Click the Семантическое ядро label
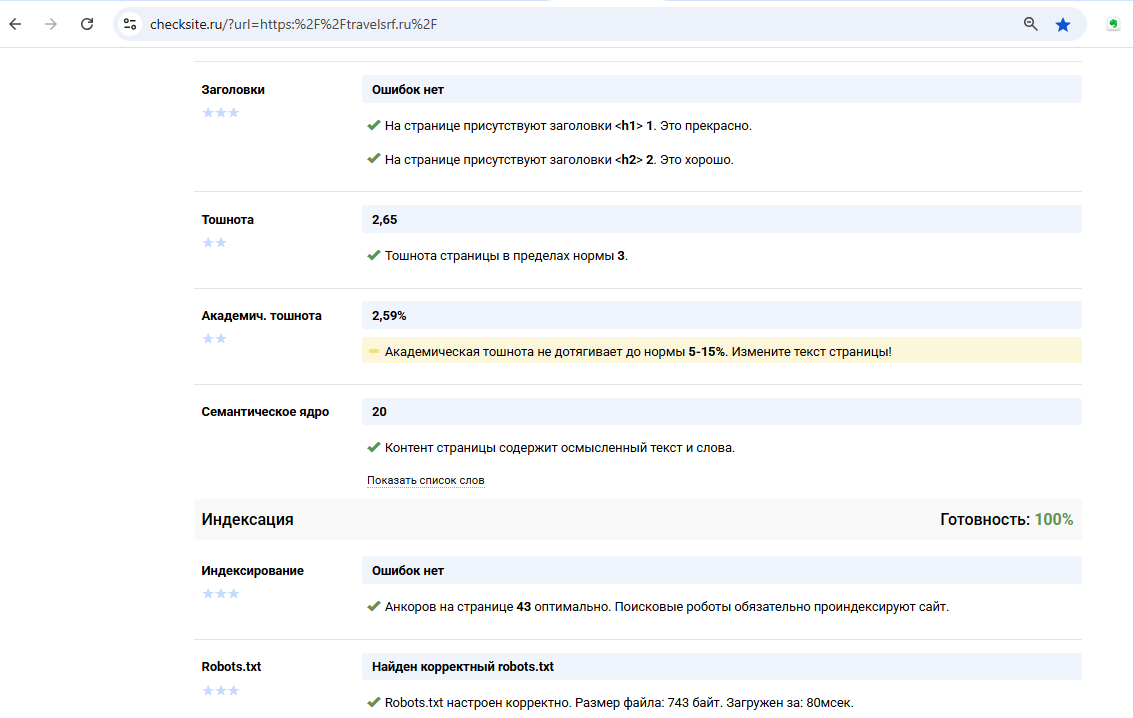 (265, 412)
